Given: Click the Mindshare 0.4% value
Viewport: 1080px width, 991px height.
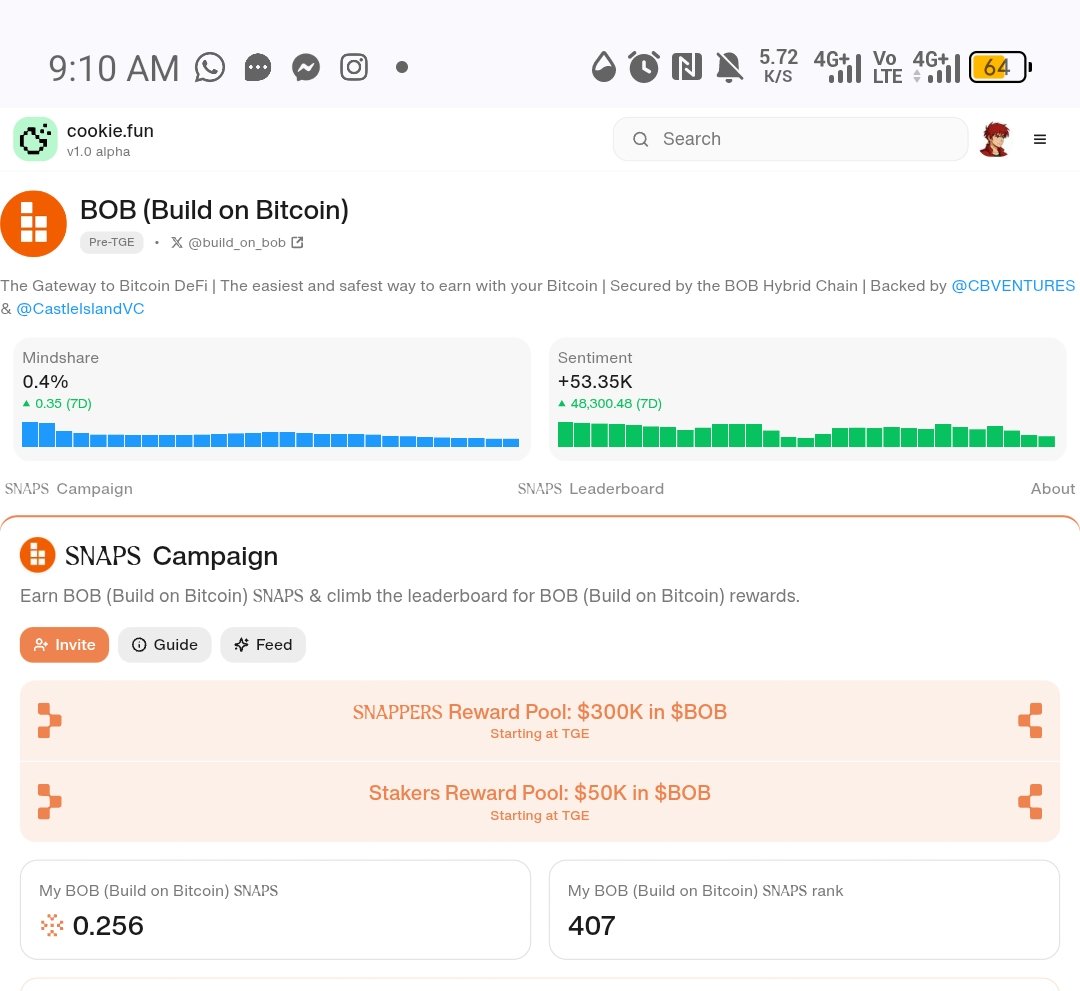Looking at the screenshot, I should click(45, 382).
